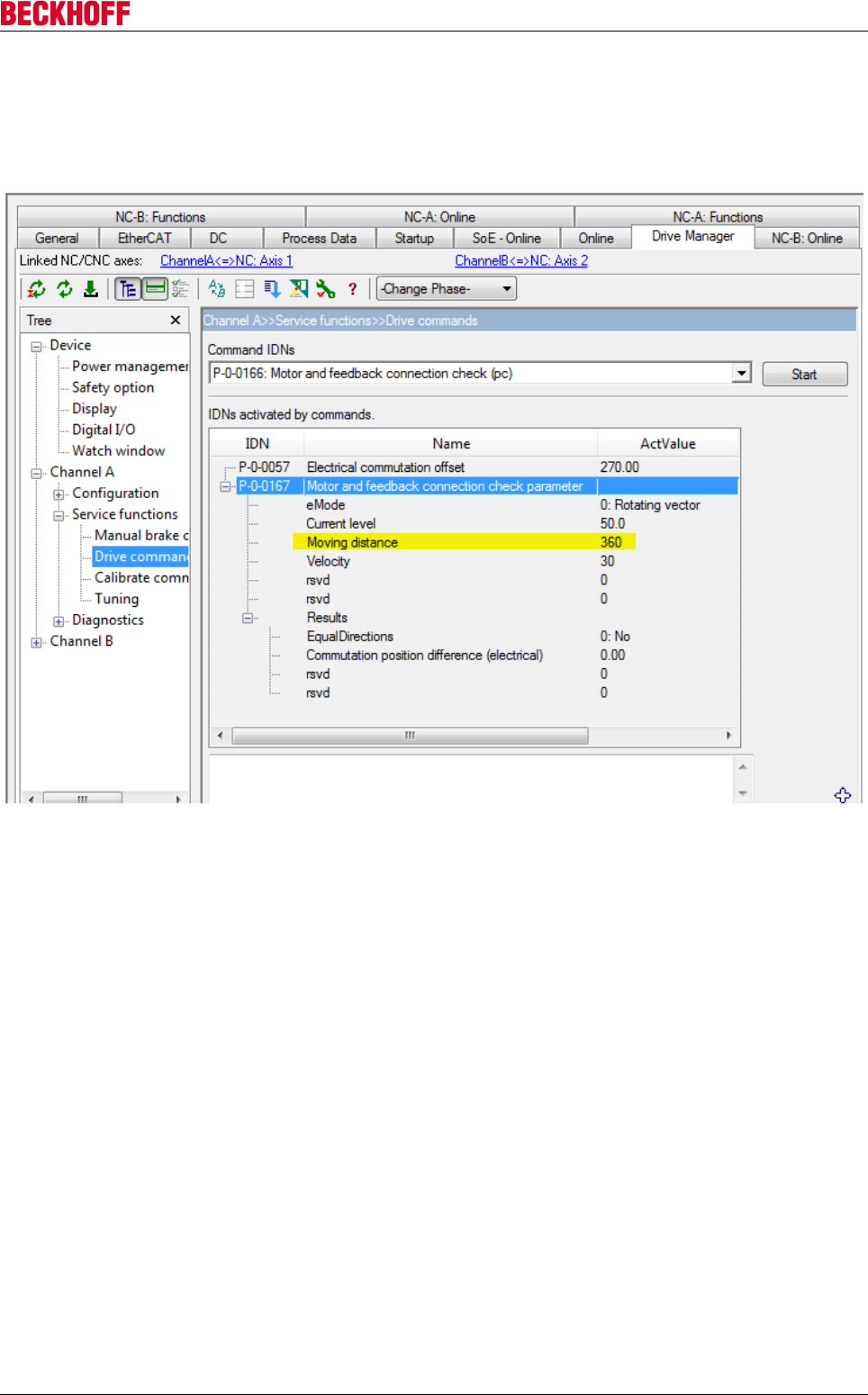
Task: Click the colorful image export toolbar icon
Action: (x=299, y=289)
